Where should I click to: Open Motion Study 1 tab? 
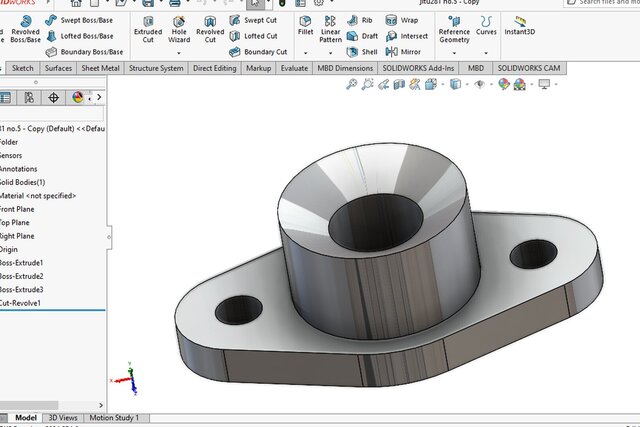pos(114,418)
